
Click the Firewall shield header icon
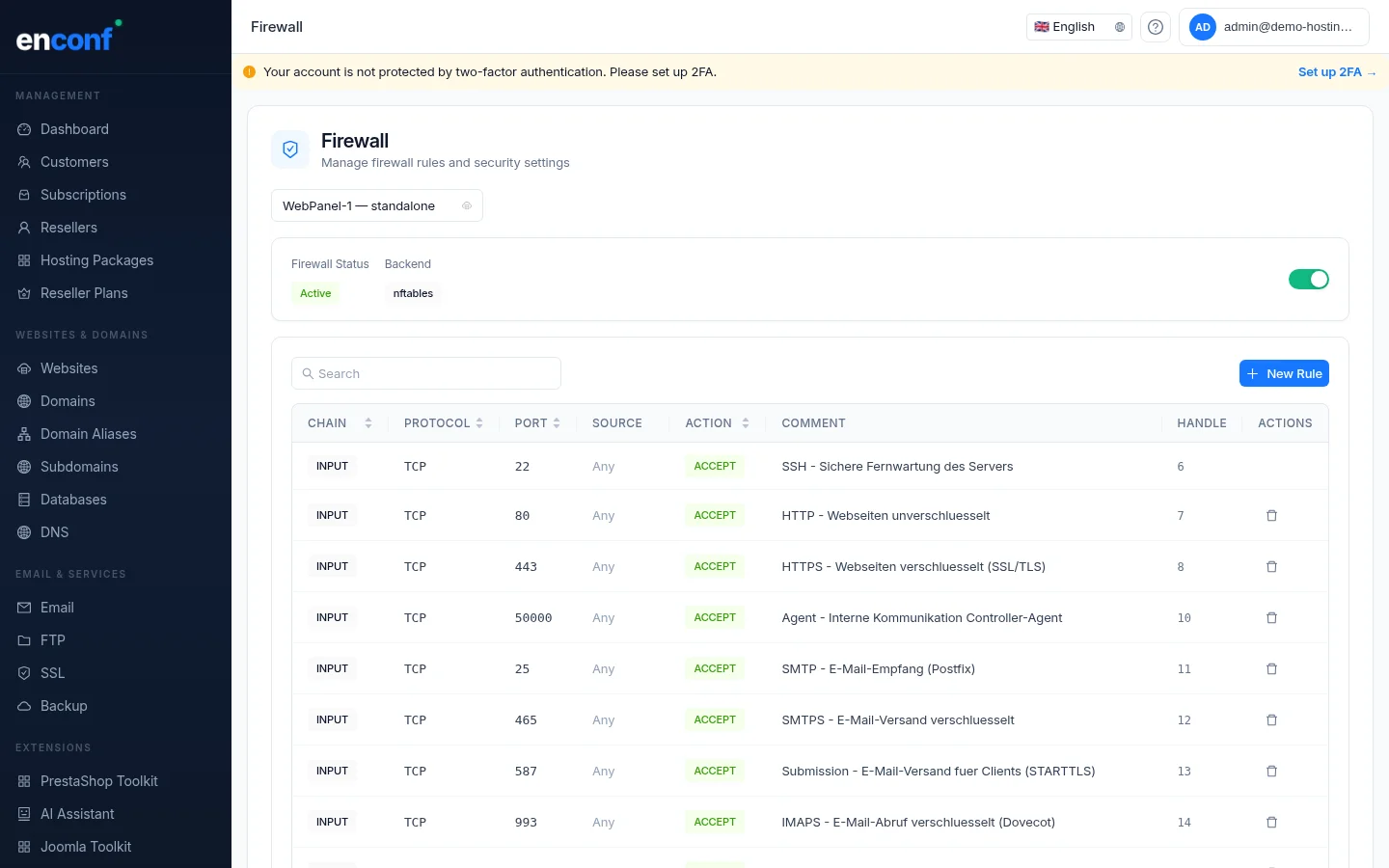tap(290, 149)
